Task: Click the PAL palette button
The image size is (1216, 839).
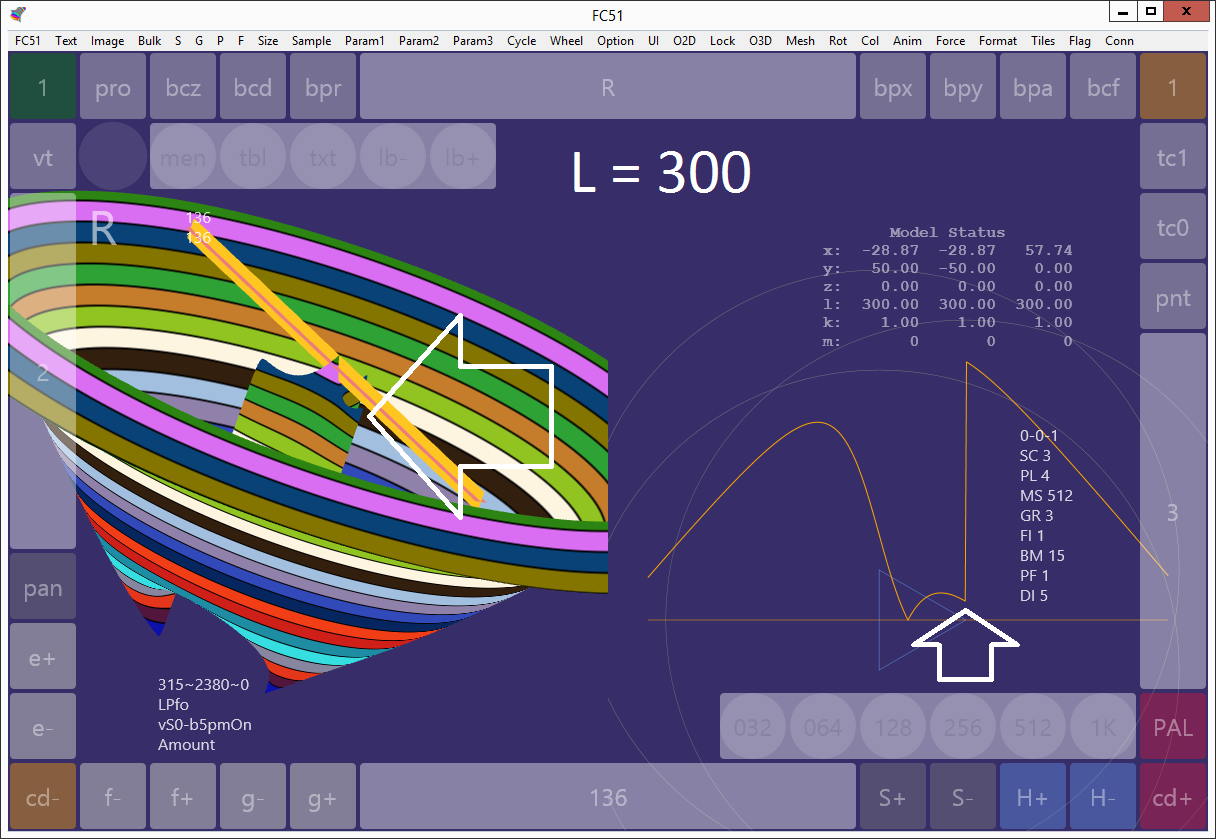Action: (1173, 727)
